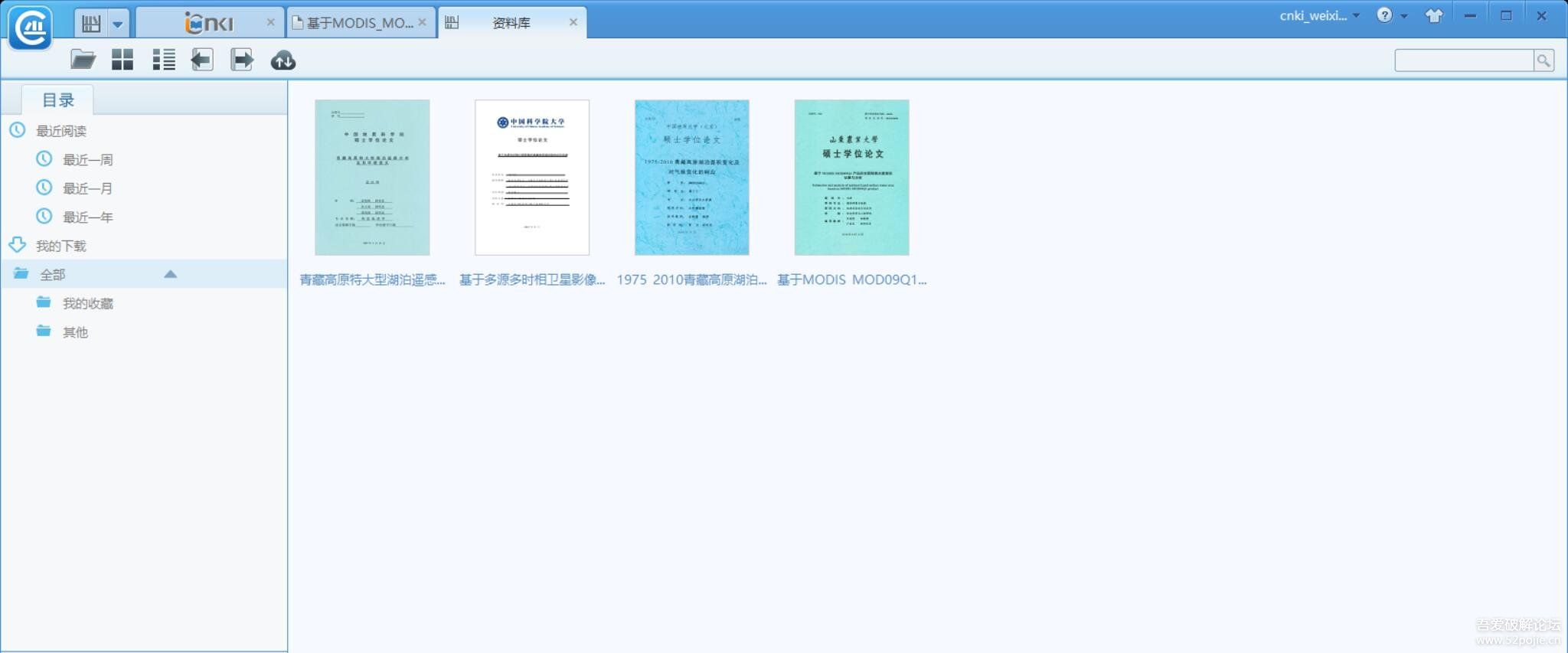
Task: Open the library dropdown arrow in the title bar
Action: click(117, 24)
